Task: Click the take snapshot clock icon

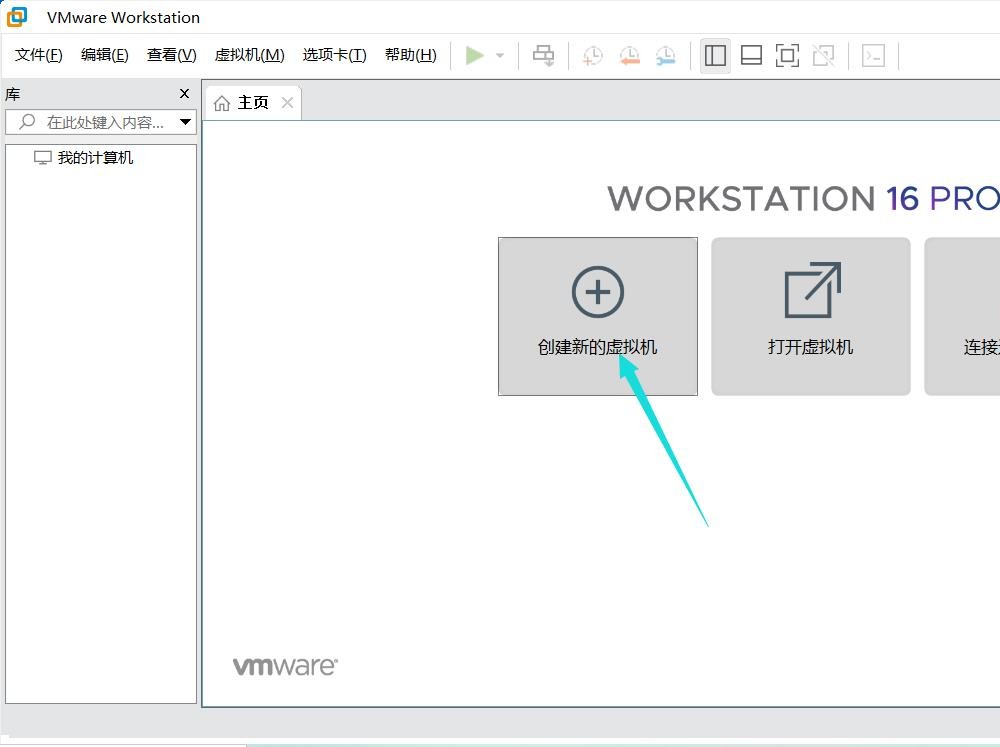Action: 593,56
